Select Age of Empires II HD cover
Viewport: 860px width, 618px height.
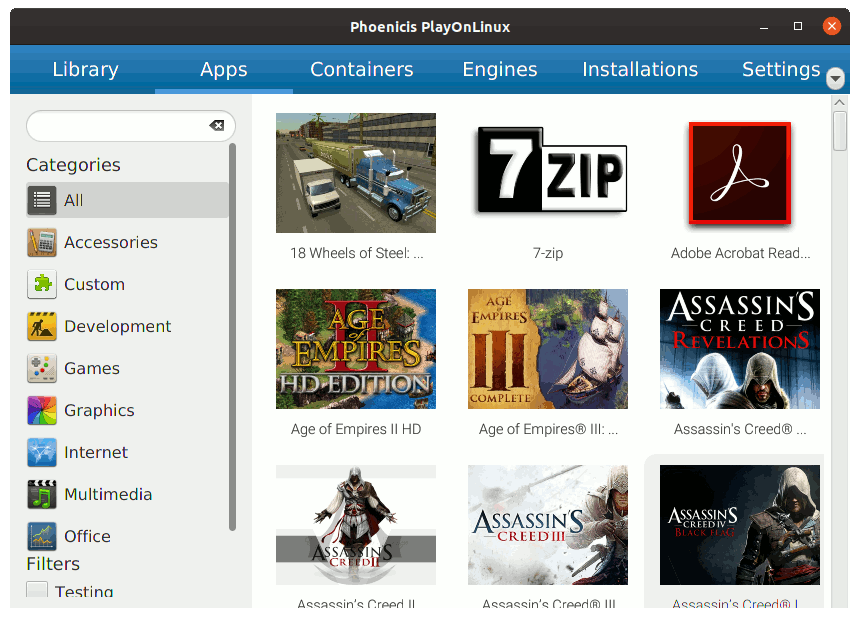tap(356, 349)
